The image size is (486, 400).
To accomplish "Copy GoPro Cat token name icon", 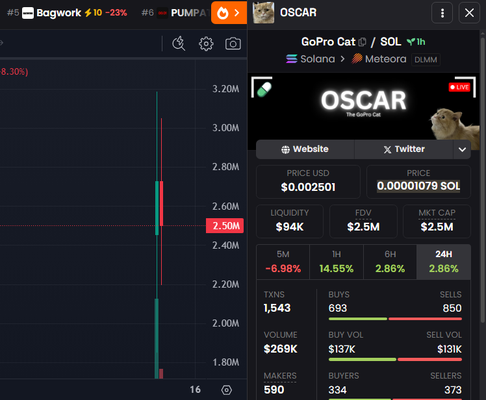I will (x=362, y=42).
